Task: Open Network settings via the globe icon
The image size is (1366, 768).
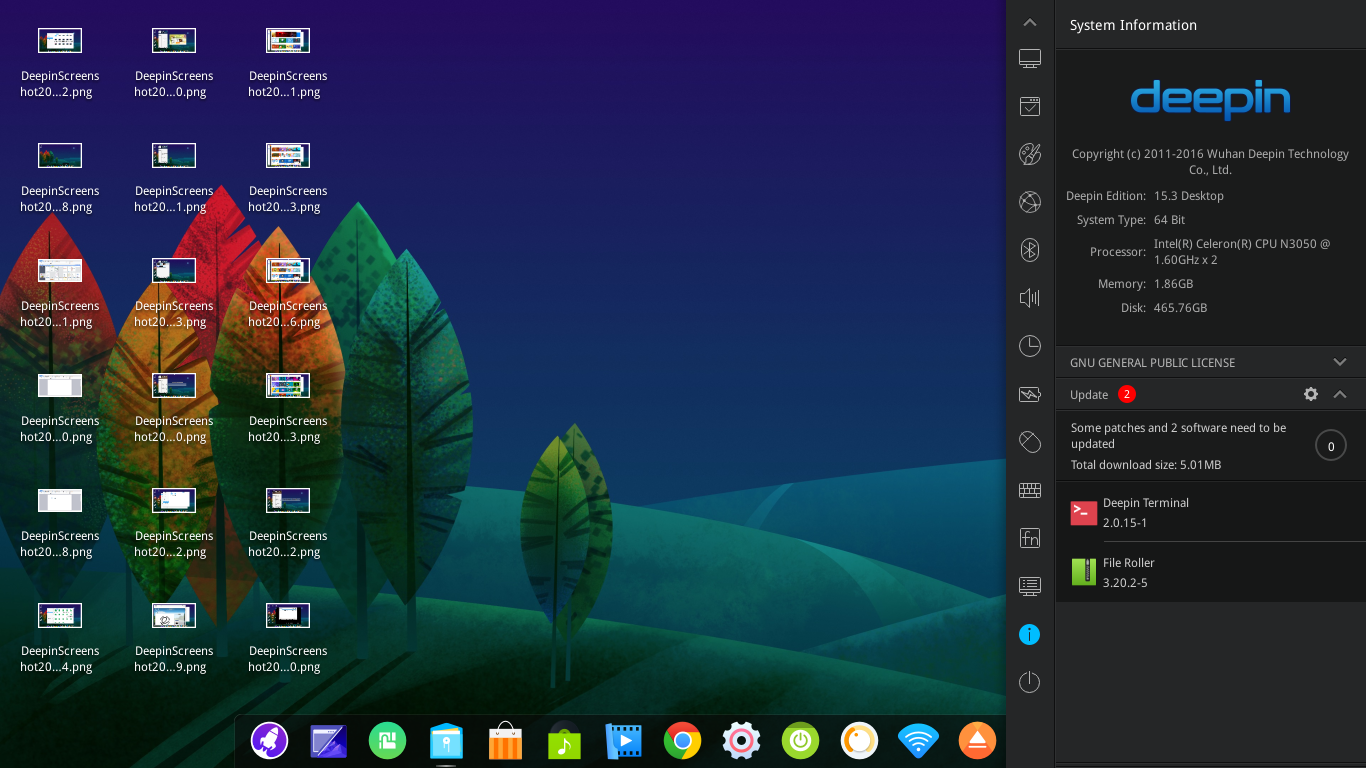Action: pos(1030,202)
